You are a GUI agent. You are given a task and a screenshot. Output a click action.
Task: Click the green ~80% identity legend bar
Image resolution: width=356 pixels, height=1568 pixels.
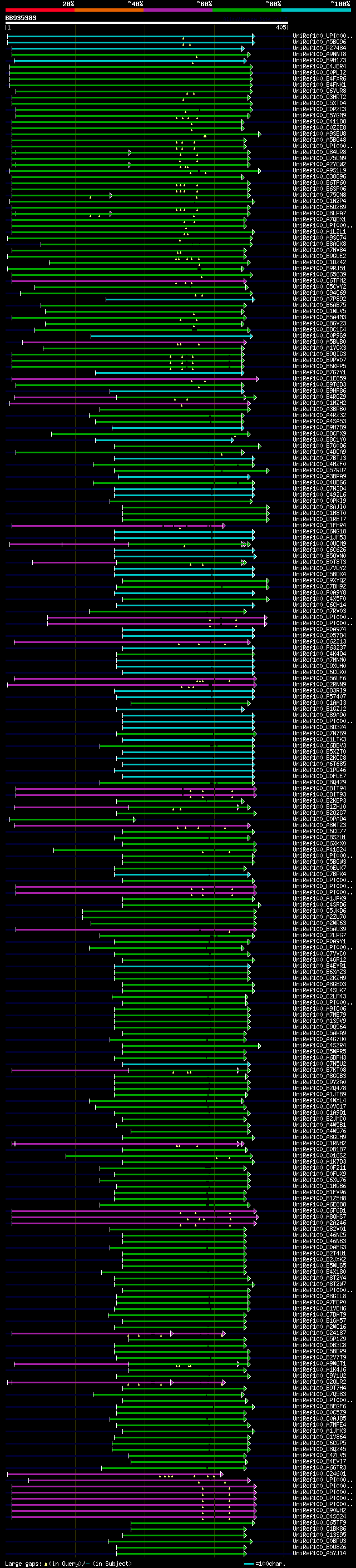(247, 11)
